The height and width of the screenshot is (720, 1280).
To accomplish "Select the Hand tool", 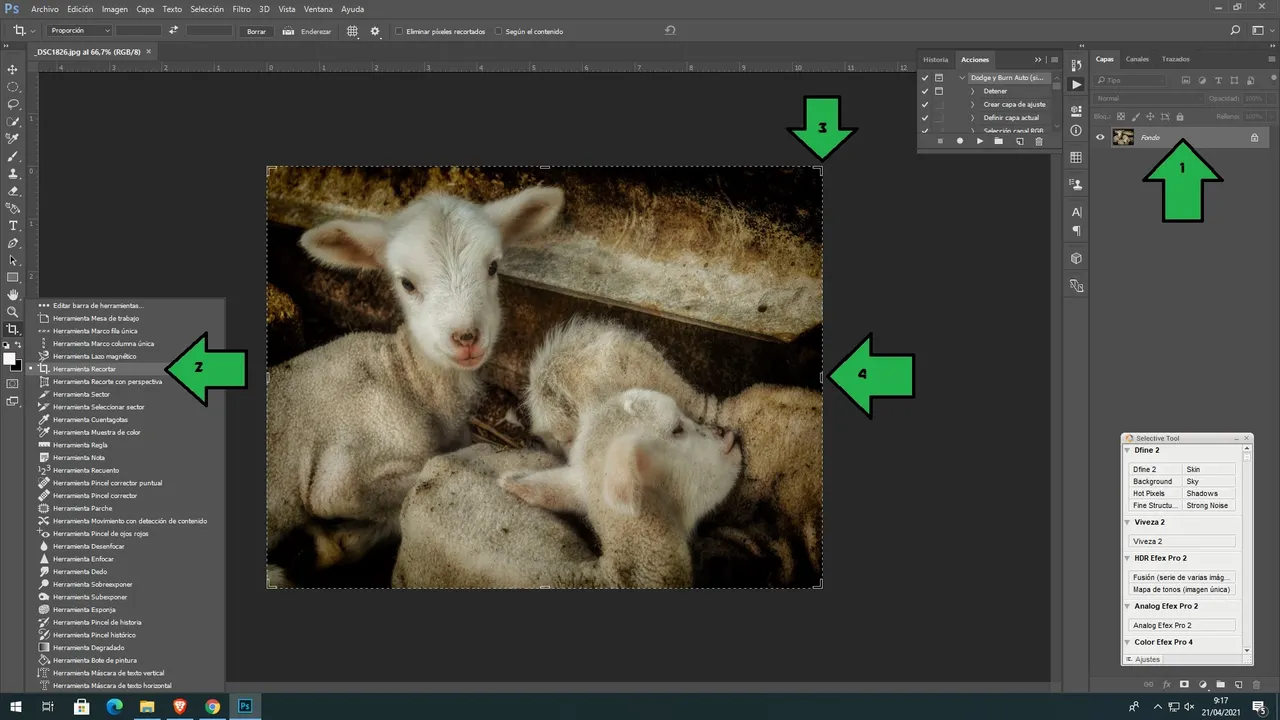I will (13, 295).
